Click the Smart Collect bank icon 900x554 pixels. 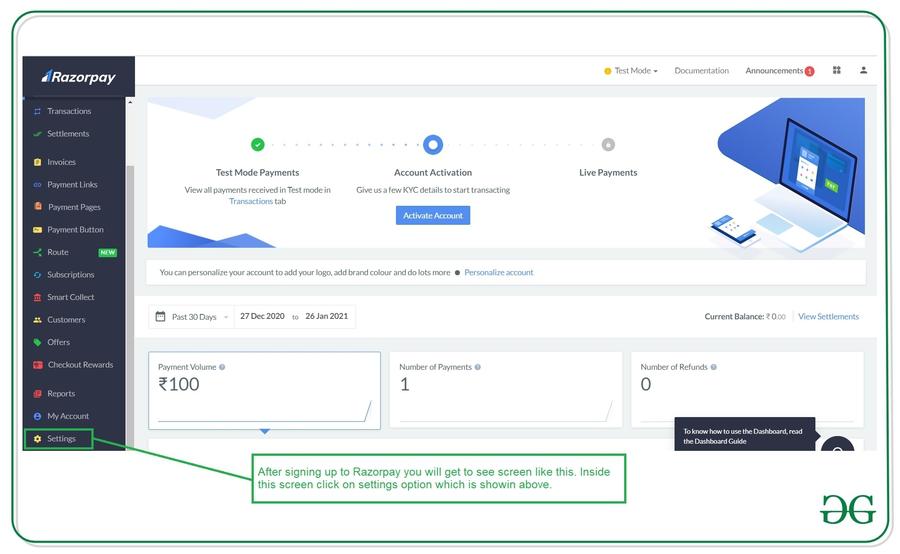pos(37,297)
